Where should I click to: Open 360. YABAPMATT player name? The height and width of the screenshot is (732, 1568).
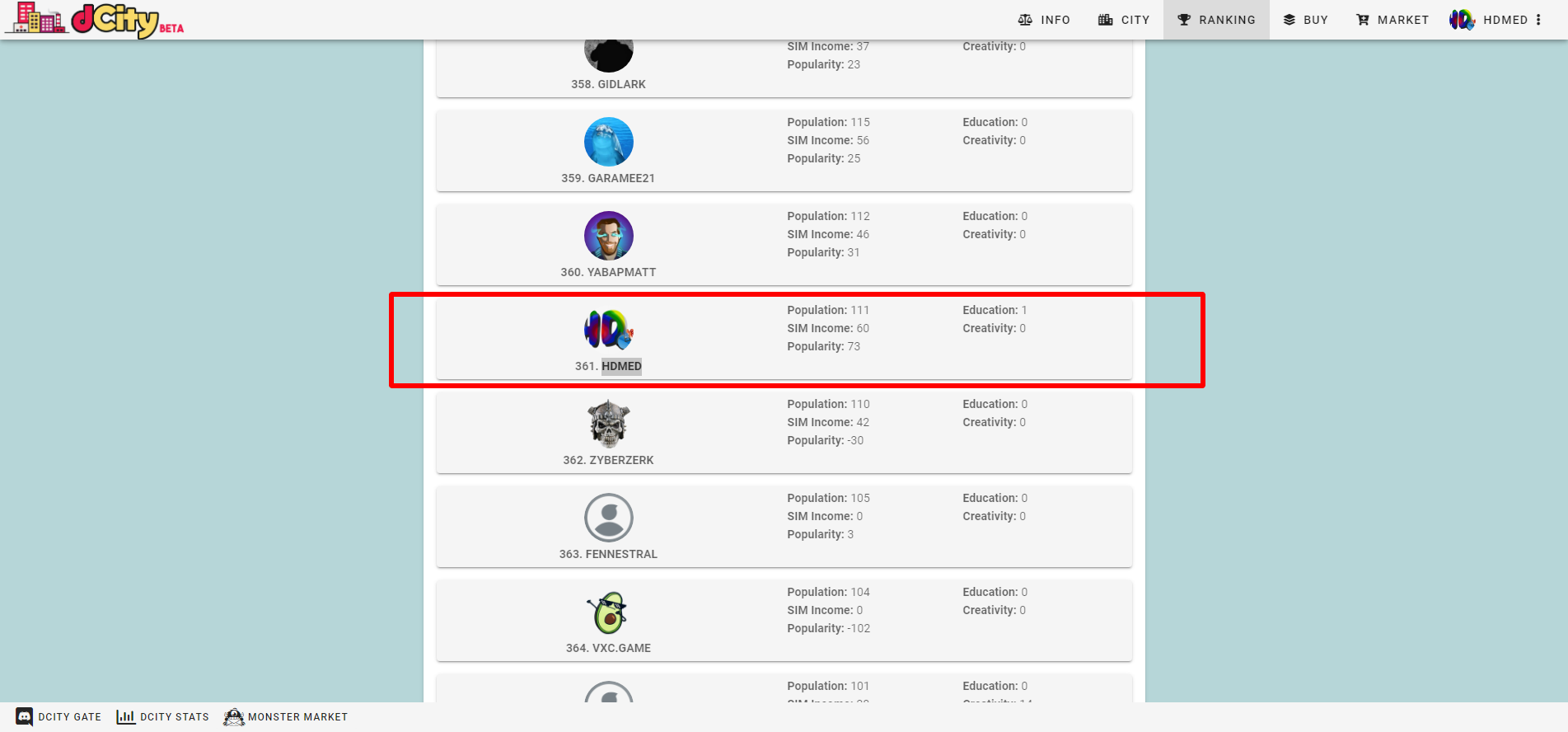pos(609,272)
